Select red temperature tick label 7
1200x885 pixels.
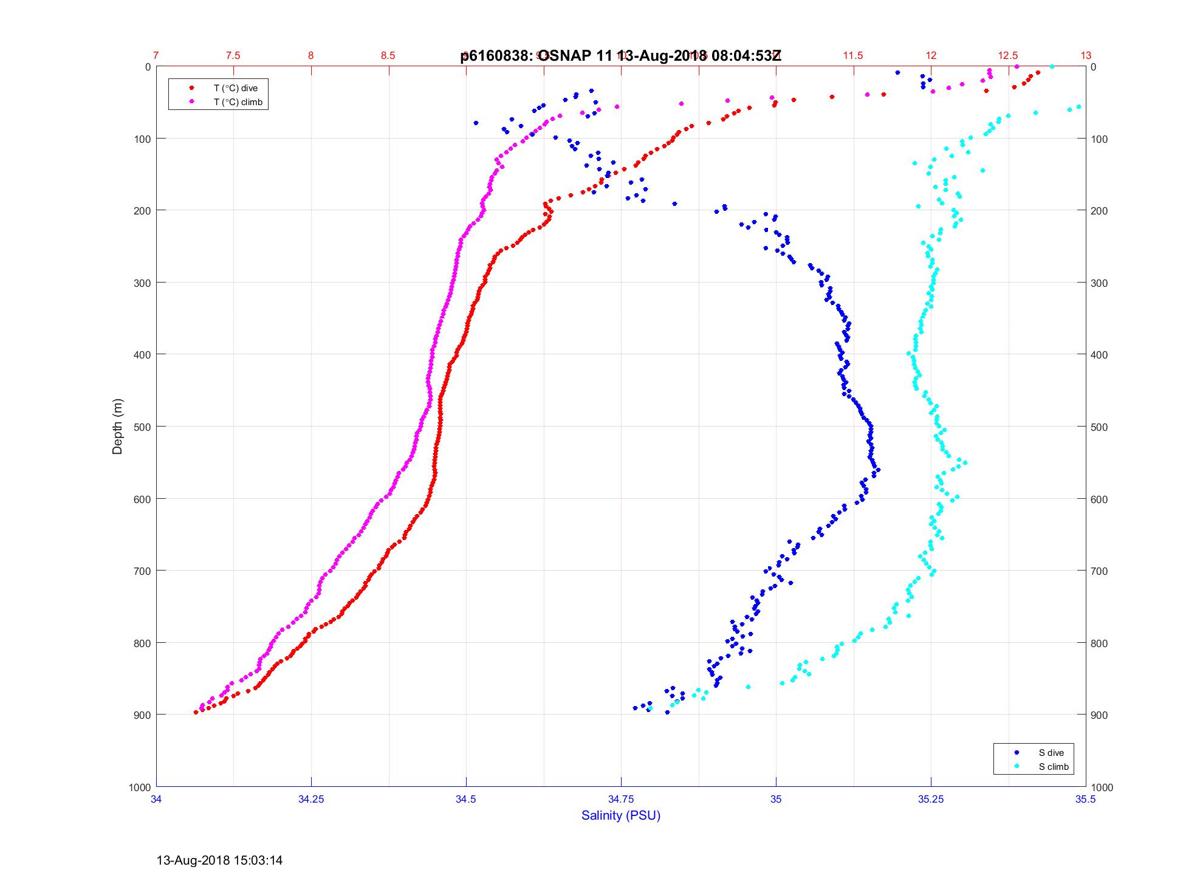coord(157,55)
